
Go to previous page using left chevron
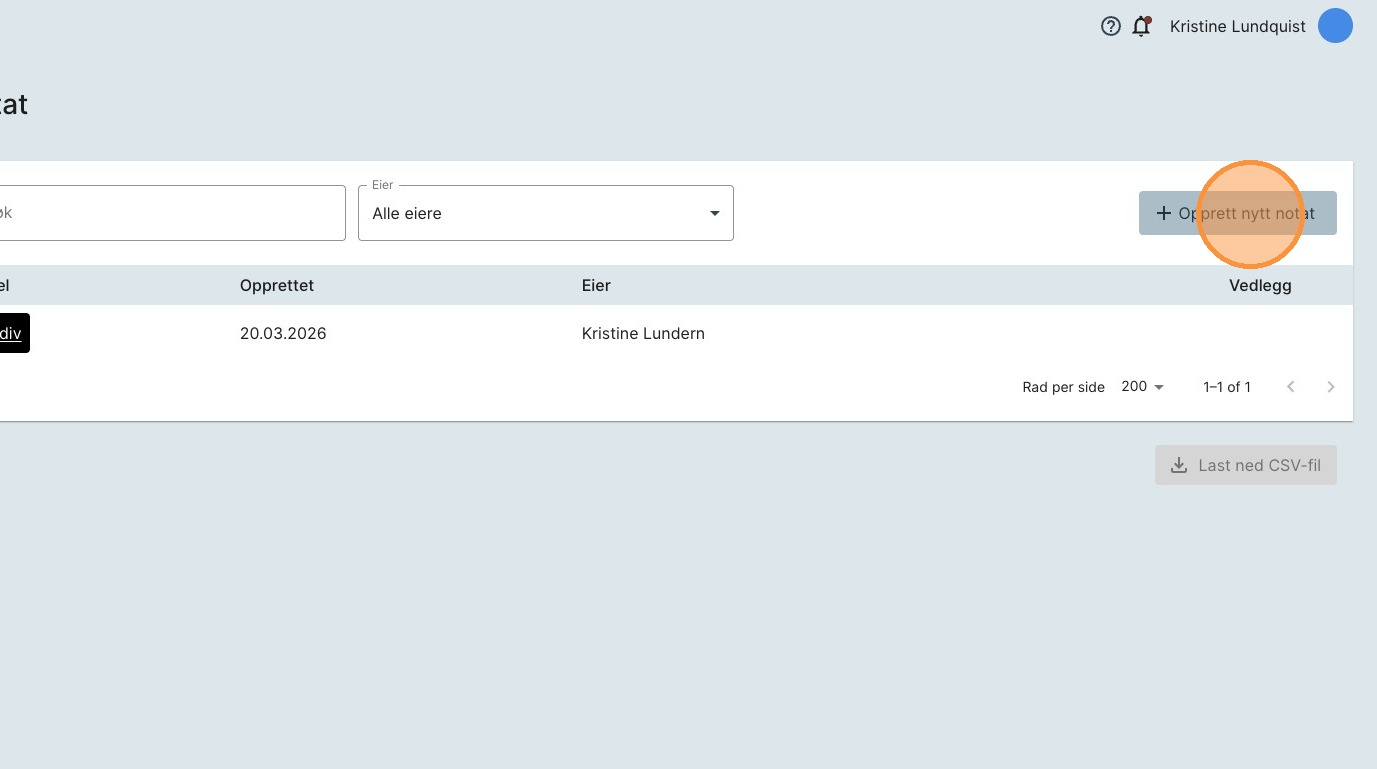1290,387
